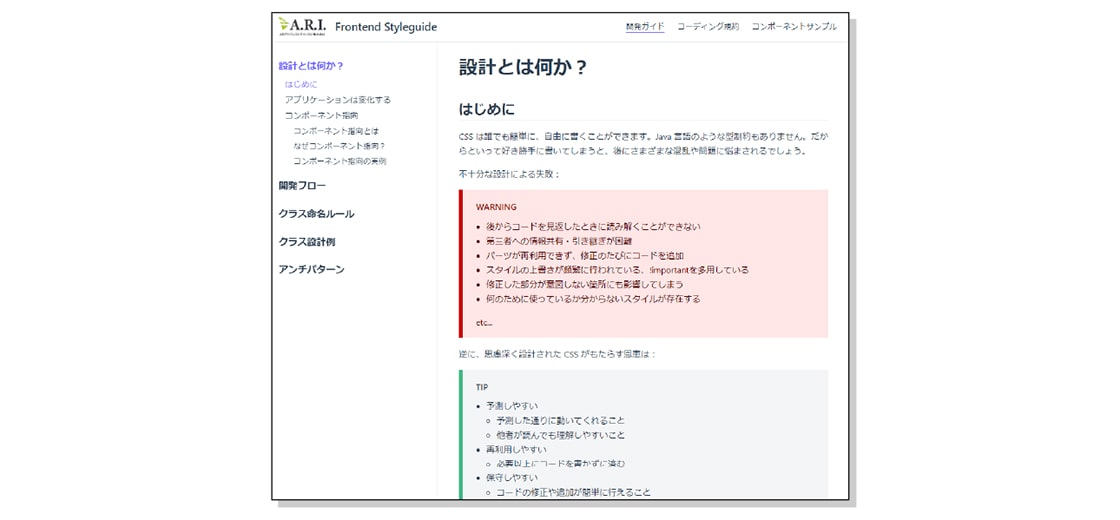Click the 設計とは何か？ page title heading

pyautogui.click(x=523, y=67)
